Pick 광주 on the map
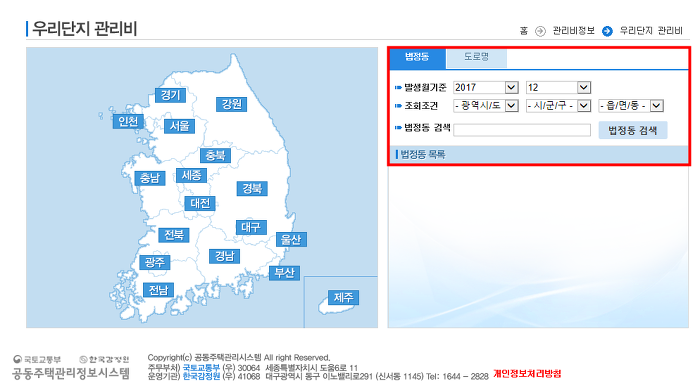Image resolution: width=700 pixels, height=388 pixels. (x=154, y=262)
